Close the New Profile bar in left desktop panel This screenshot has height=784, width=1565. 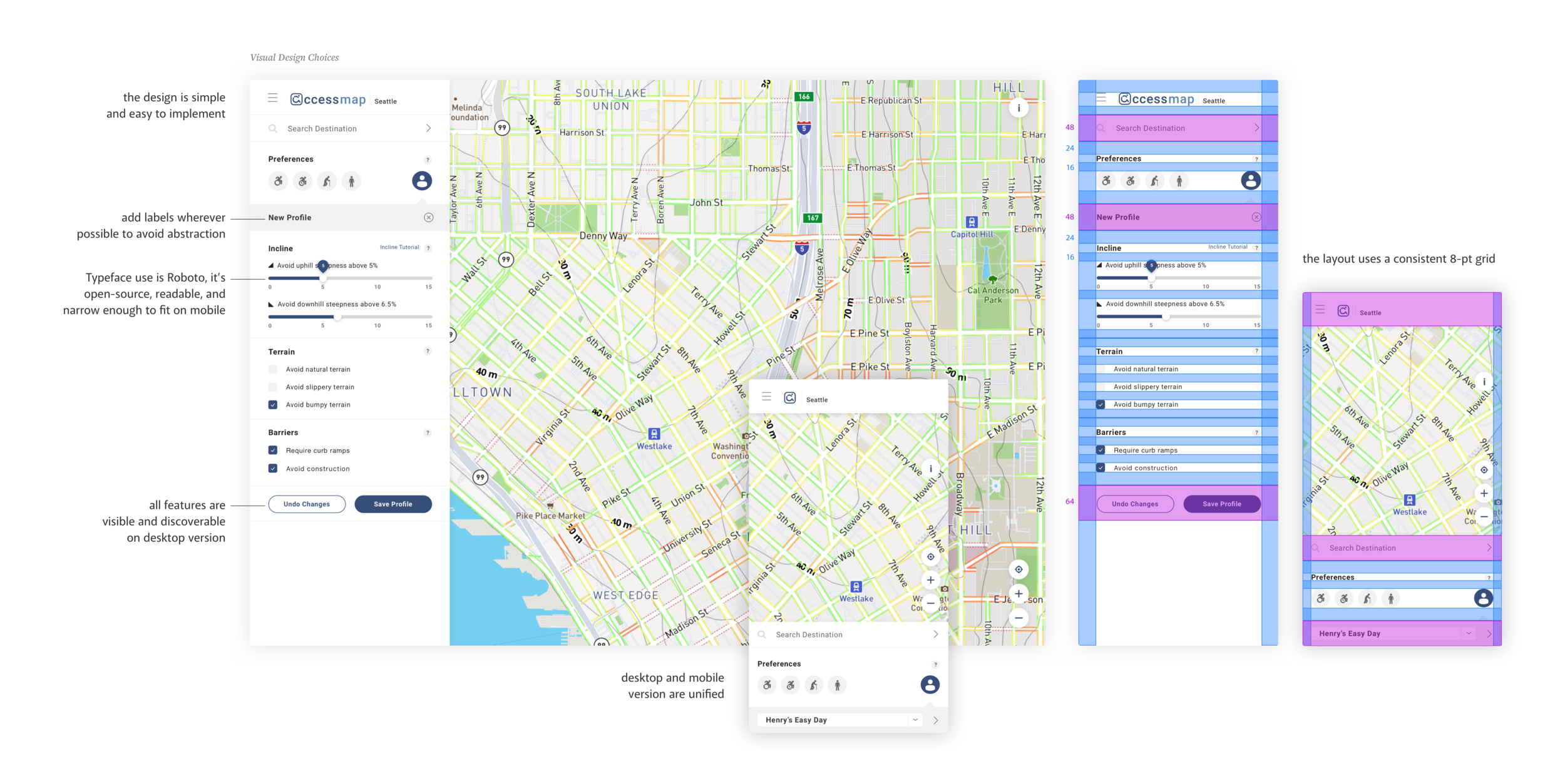point(429,218)
